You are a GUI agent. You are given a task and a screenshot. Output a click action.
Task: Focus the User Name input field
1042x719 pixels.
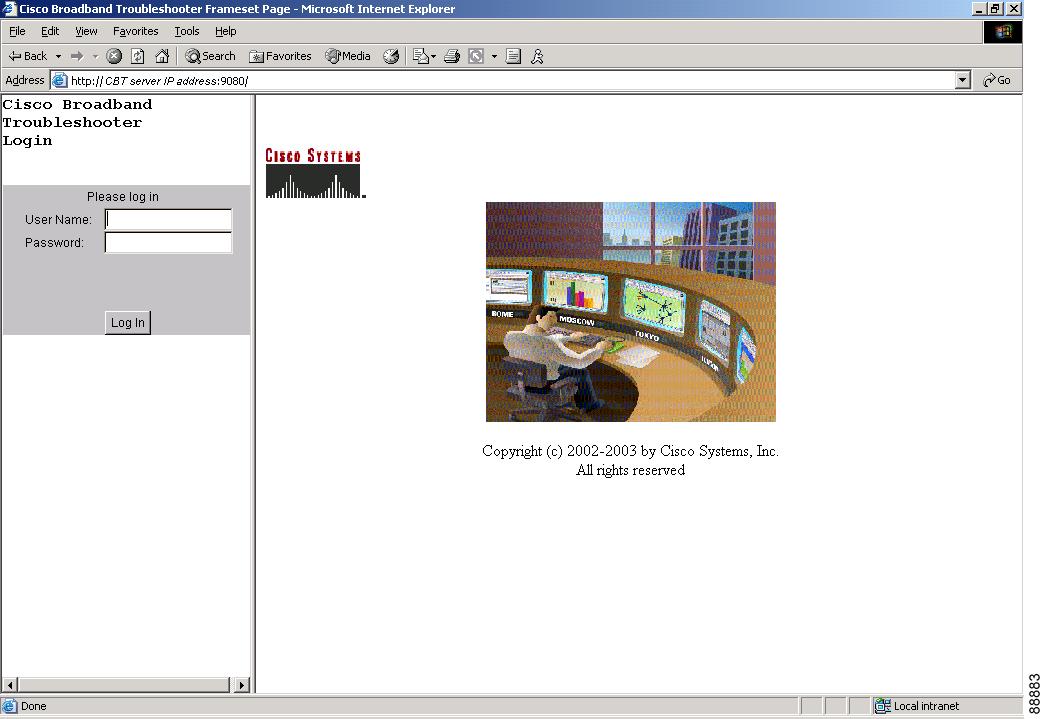tap(169, 219)
